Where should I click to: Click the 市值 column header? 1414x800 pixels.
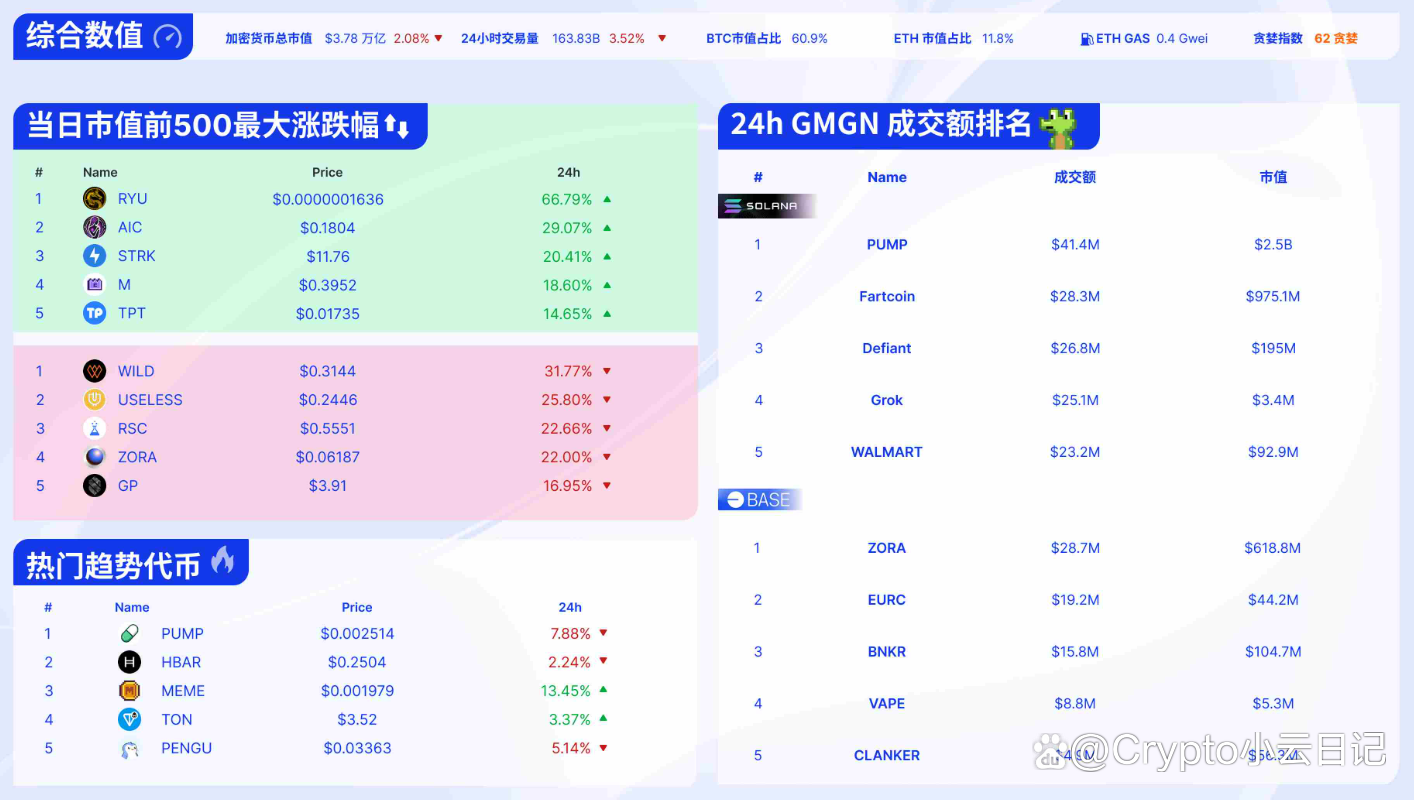point(1272,177)
